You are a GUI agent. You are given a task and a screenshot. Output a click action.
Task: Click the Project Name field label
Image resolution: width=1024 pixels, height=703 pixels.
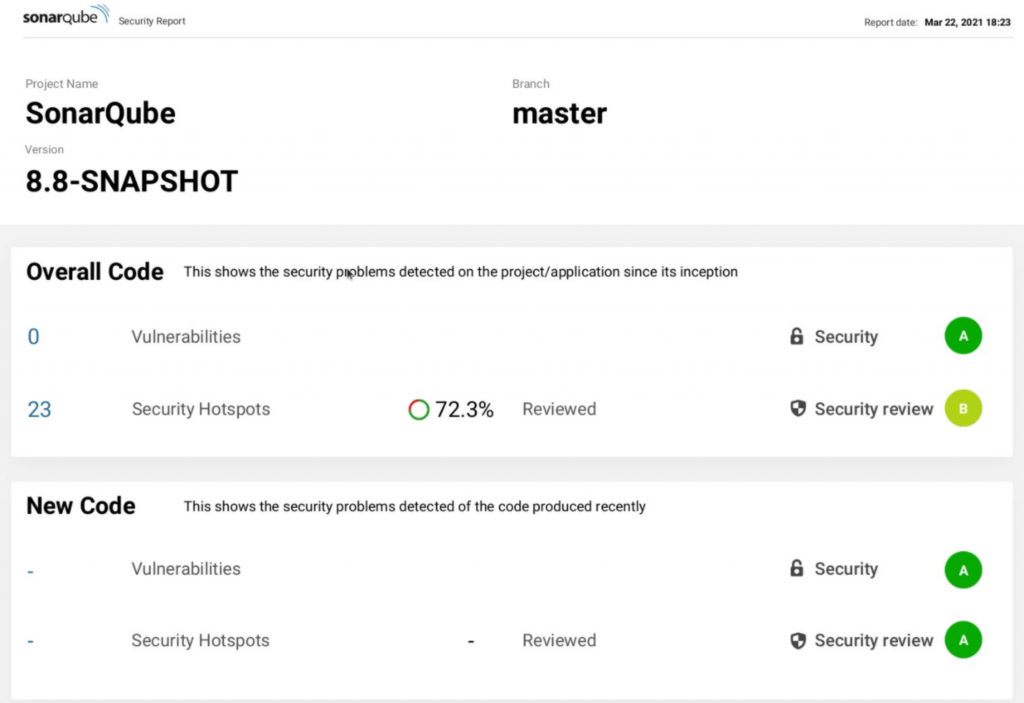(x=61, y=84)
